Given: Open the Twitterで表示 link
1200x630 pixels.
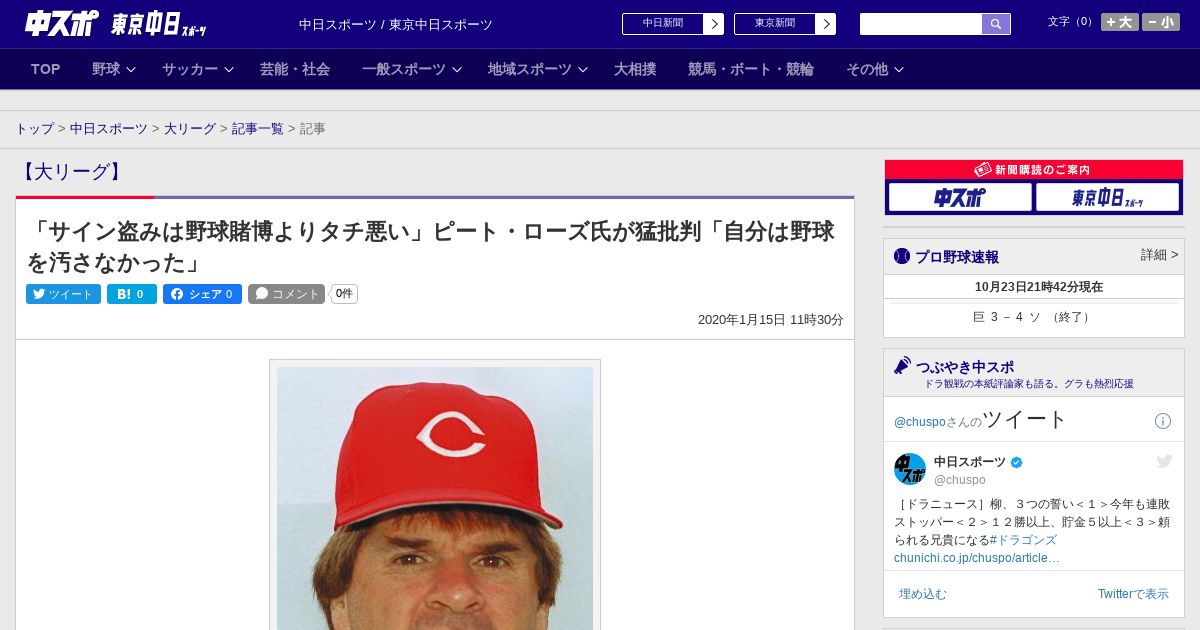Looking at the screenshot, I should coord(1133,594).
